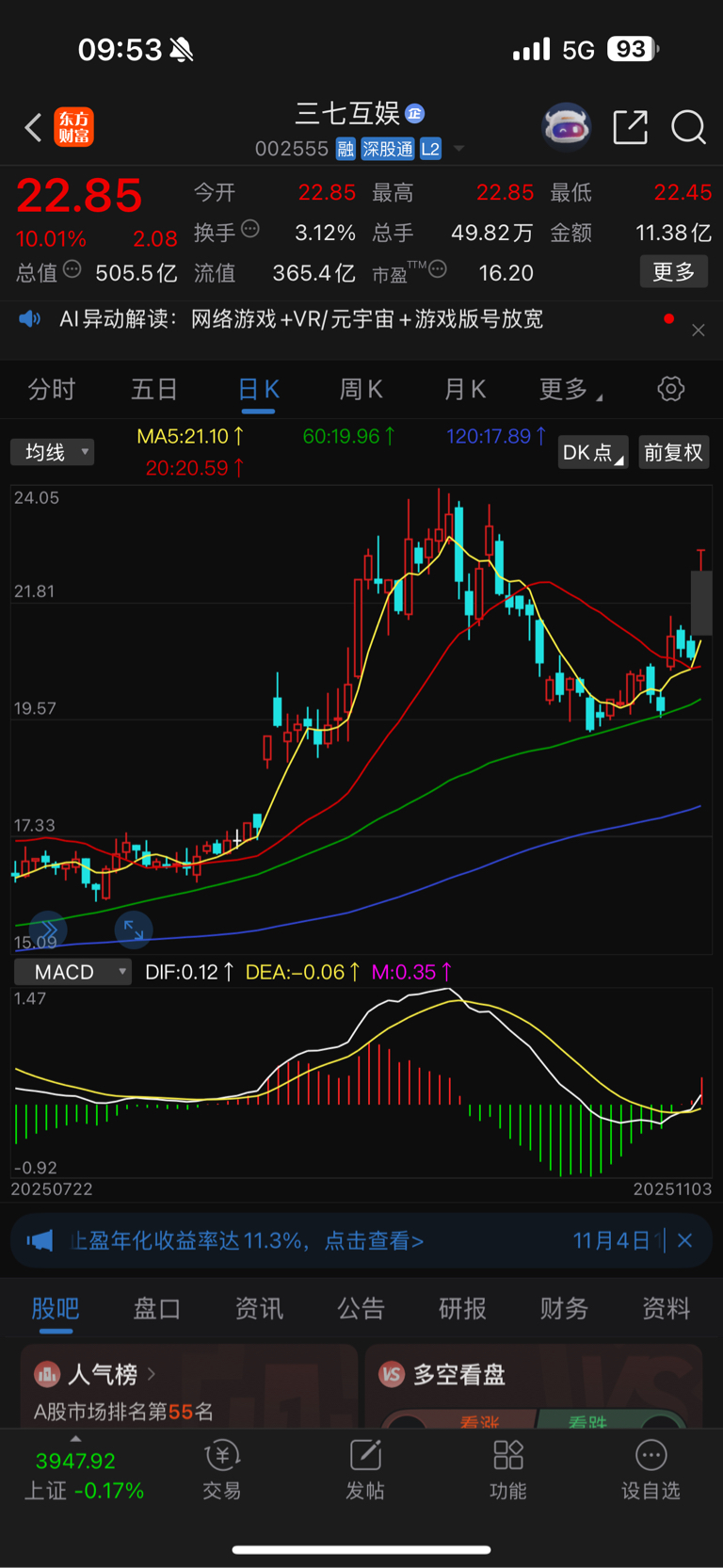This screenshot has width=723, height=1568.
Task: Tap the MACD histogram chart area
Action: tap(361, 1083)
